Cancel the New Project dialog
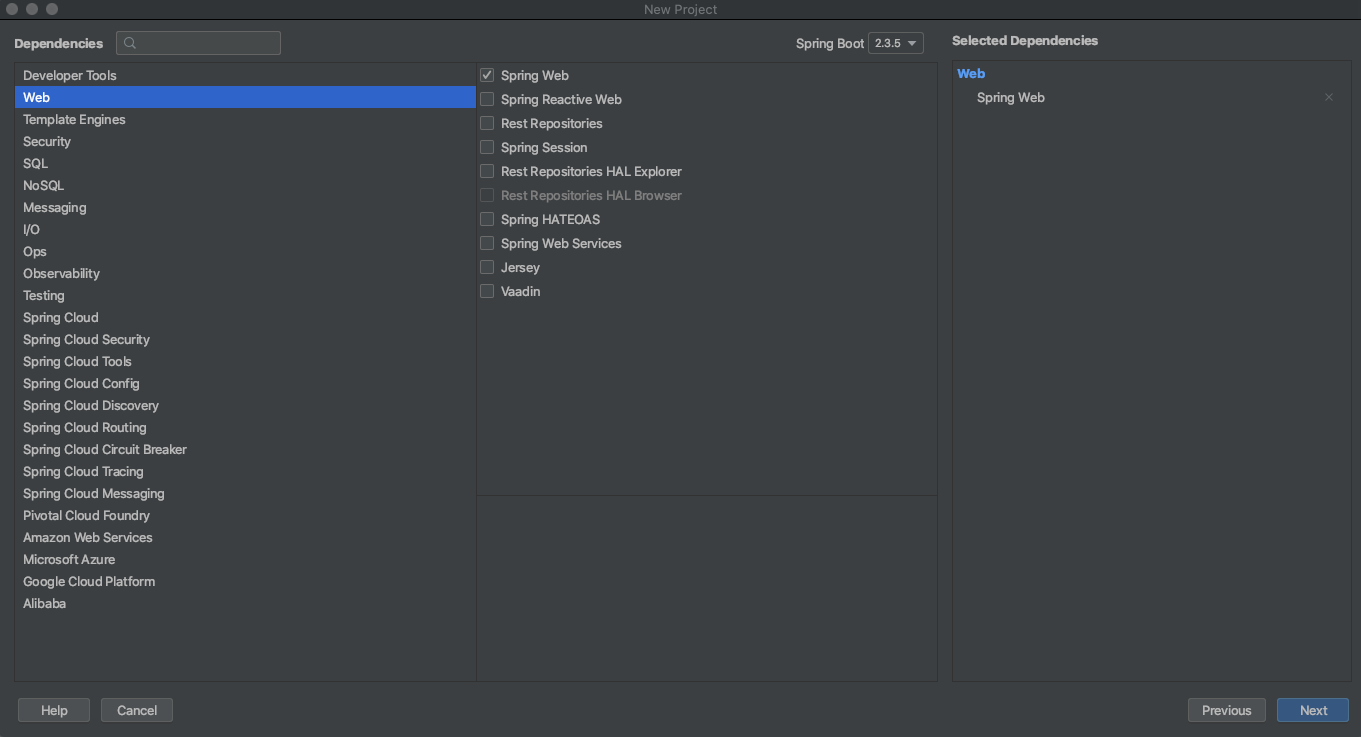This screenshot has width=1361, height=737. click(x=137, y=710)
